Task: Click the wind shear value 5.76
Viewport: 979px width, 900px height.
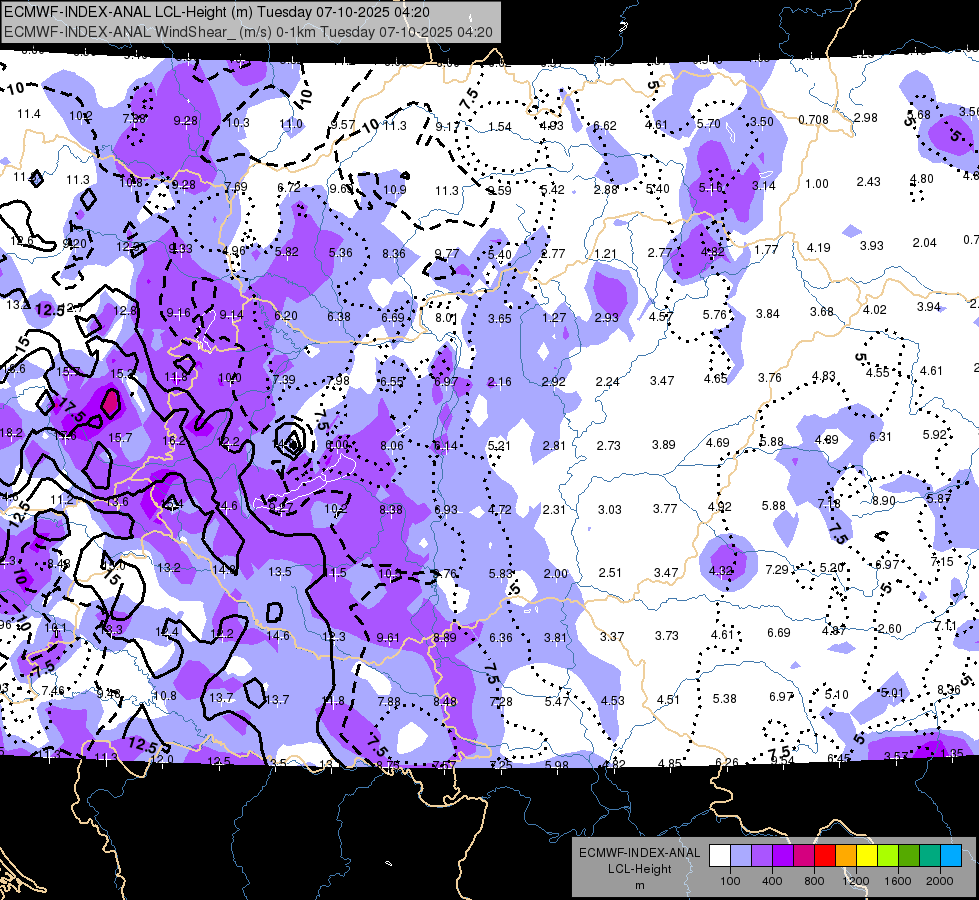Action: pyautogui.click(x=715, y=315)
